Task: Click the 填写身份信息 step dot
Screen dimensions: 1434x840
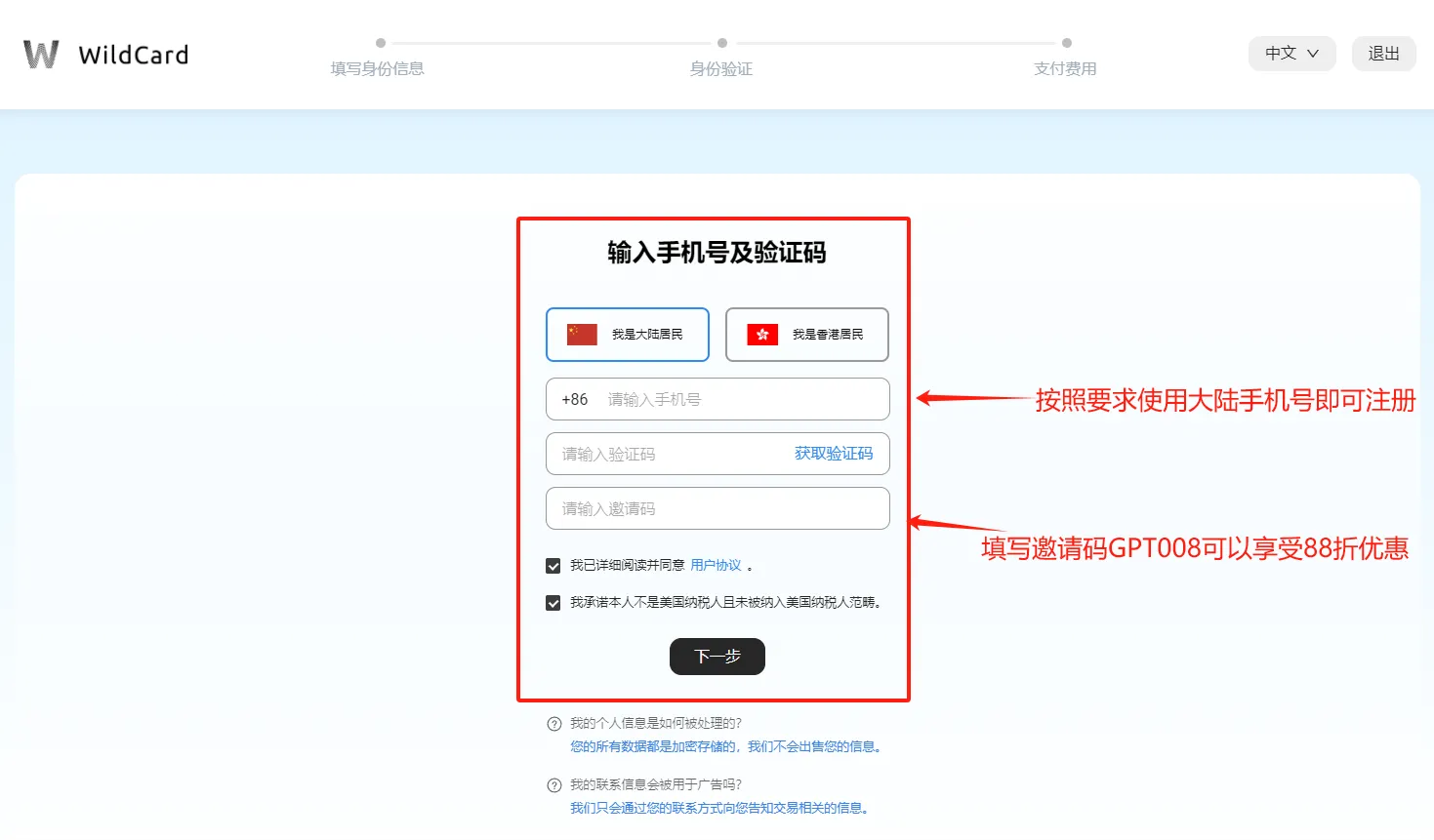Action: pos(381,43)
